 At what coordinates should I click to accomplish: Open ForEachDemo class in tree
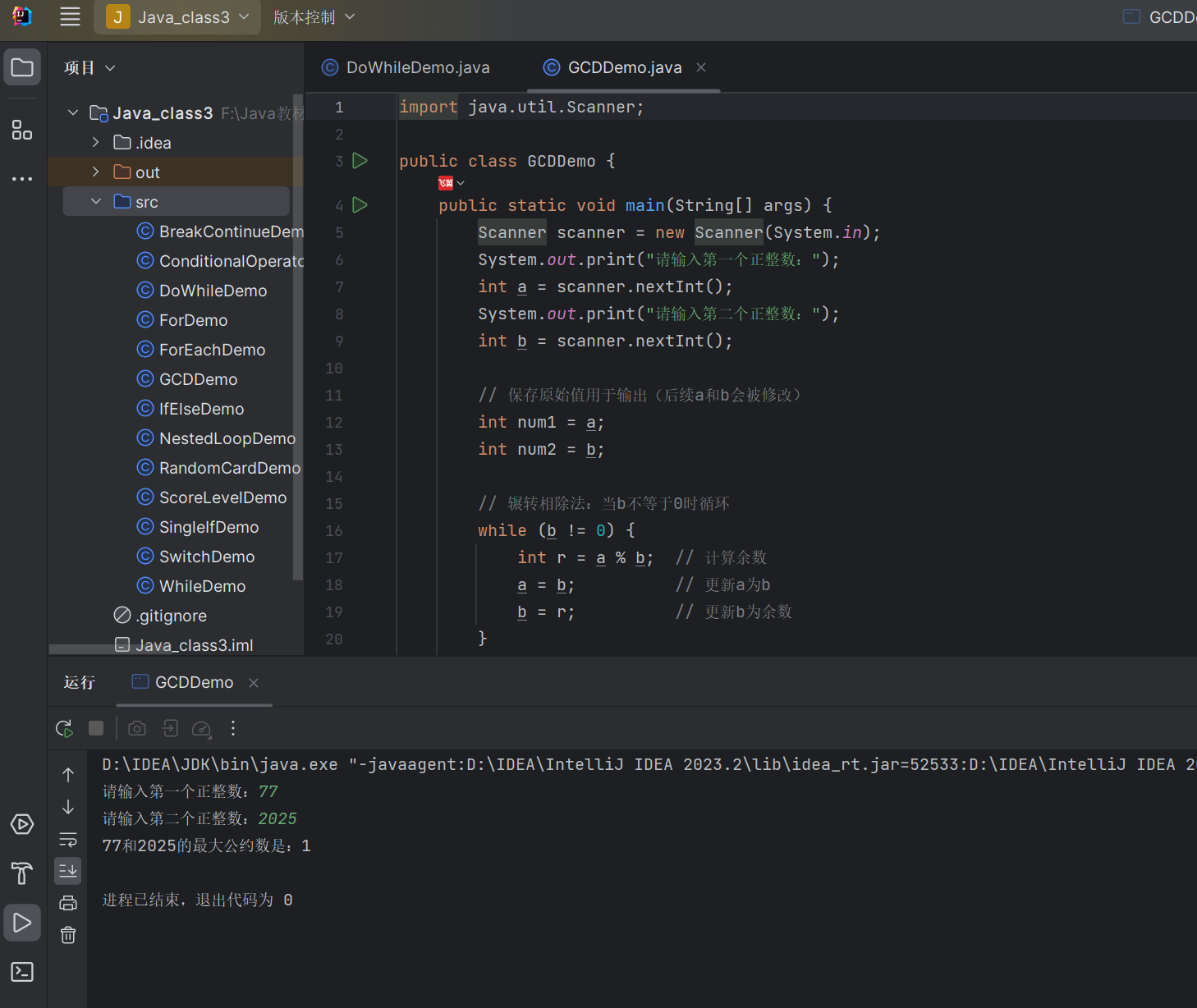[x=201, y=350]
